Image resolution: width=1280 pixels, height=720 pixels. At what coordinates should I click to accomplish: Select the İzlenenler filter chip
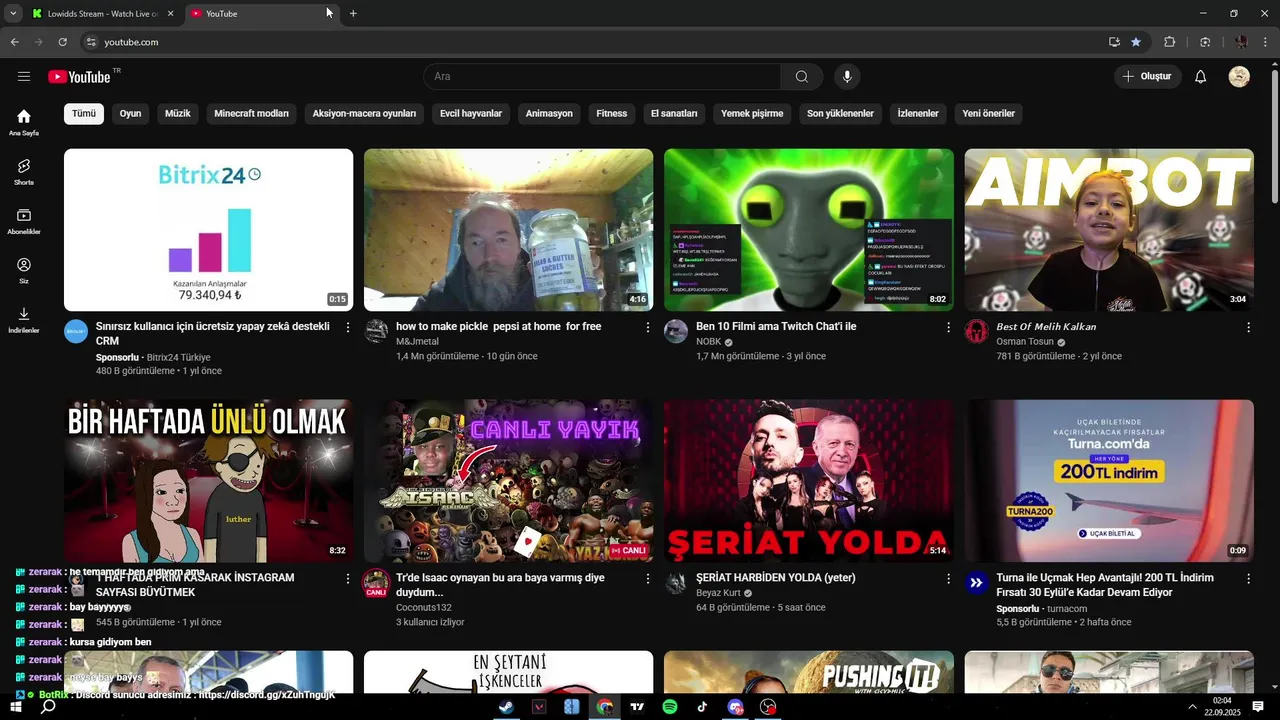click(918, 114)
